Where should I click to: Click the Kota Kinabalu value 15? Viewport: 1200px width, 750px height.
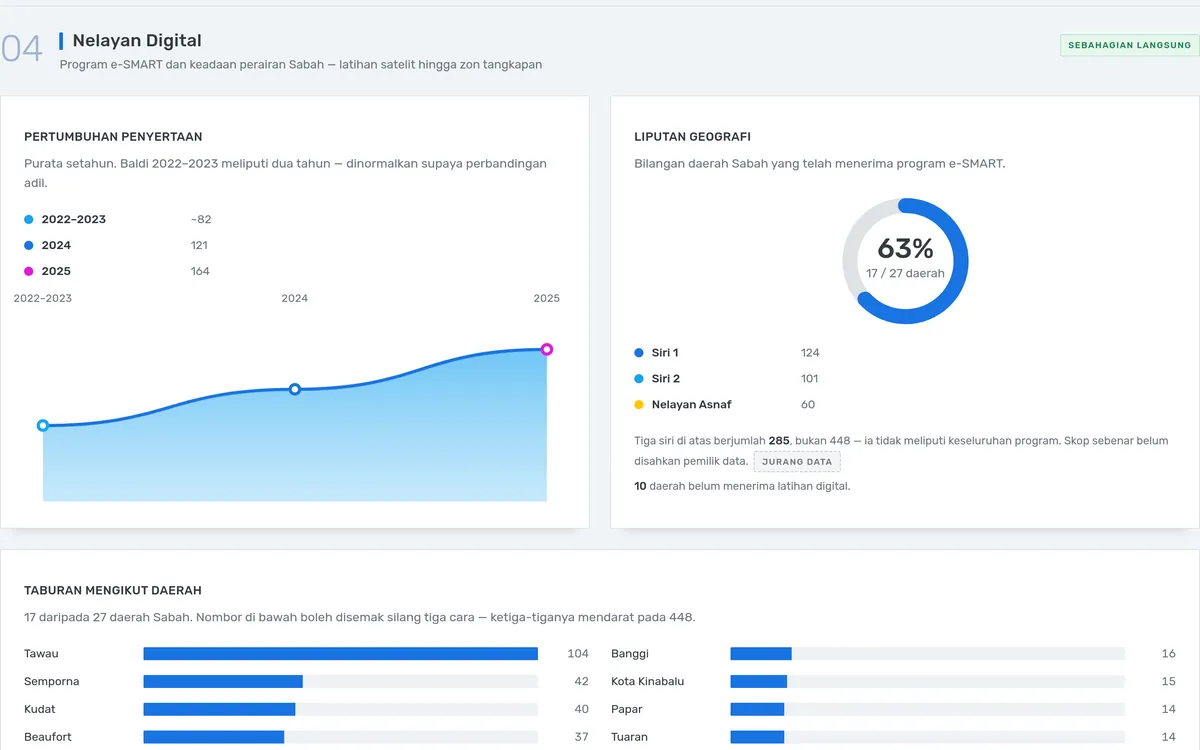(x=1169, y=682)
